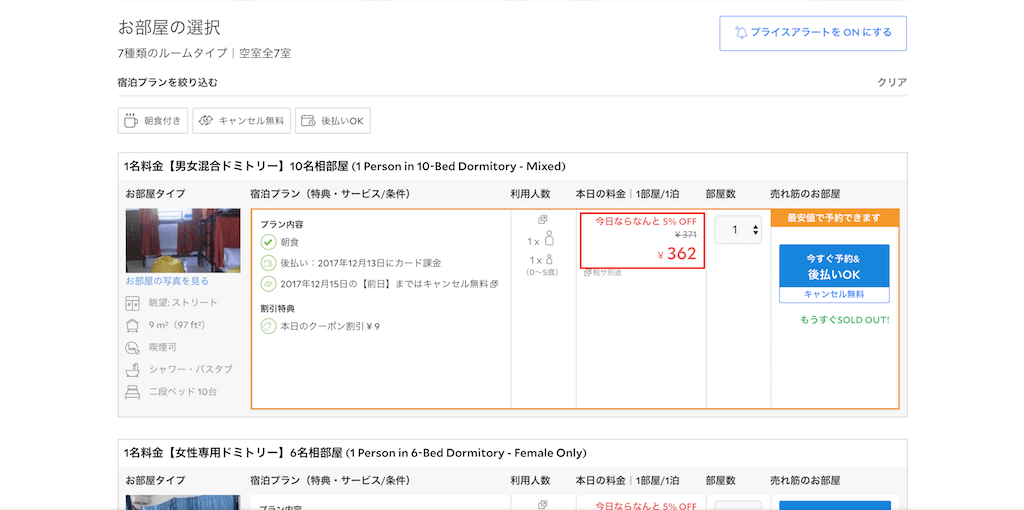Click the free-cancellation icon on the キャンセル無料 chip
Screen dimensions: 1024x510
tap(205, 121)
